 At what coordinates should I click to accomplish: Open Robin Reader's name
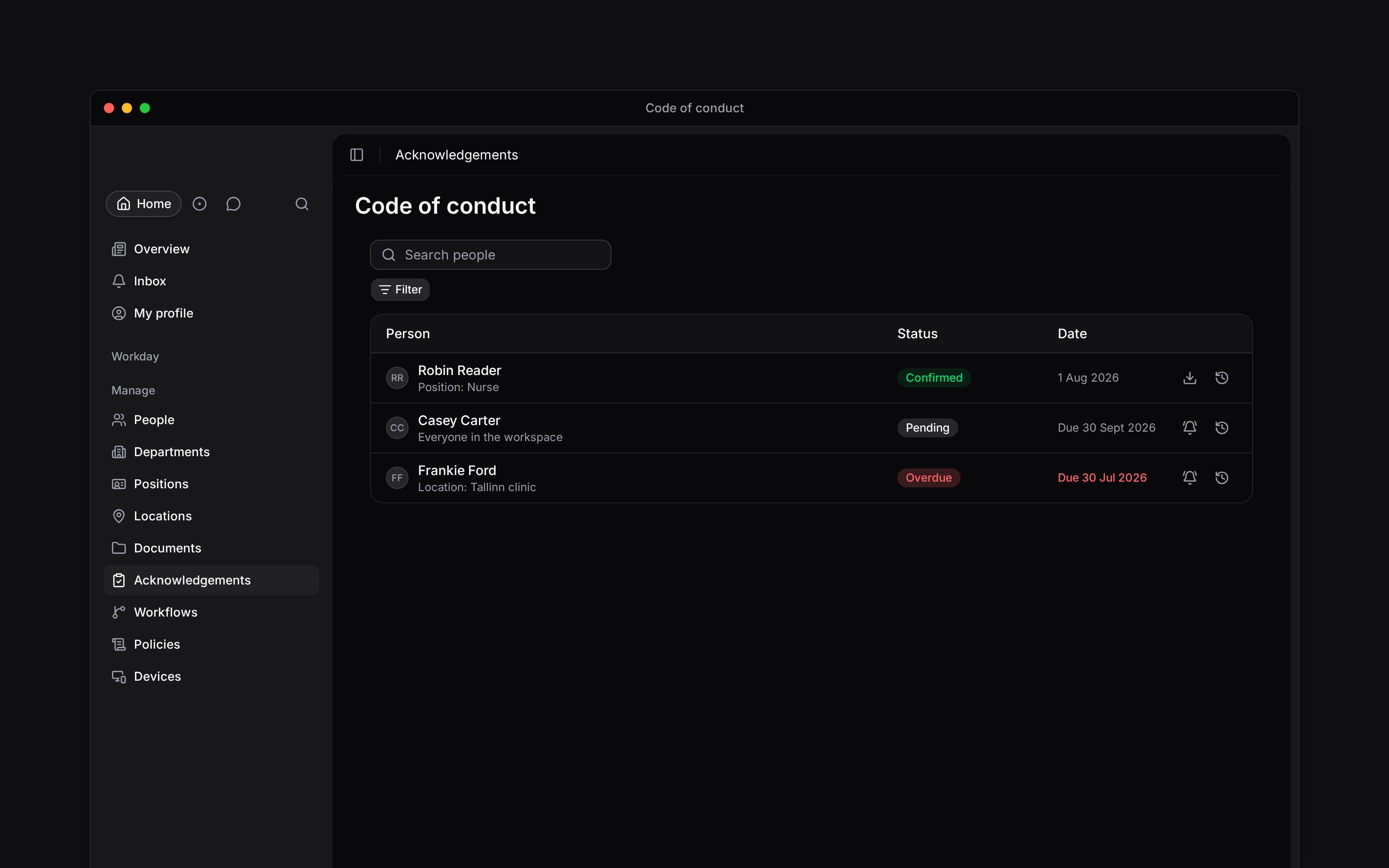coord(460,370)
